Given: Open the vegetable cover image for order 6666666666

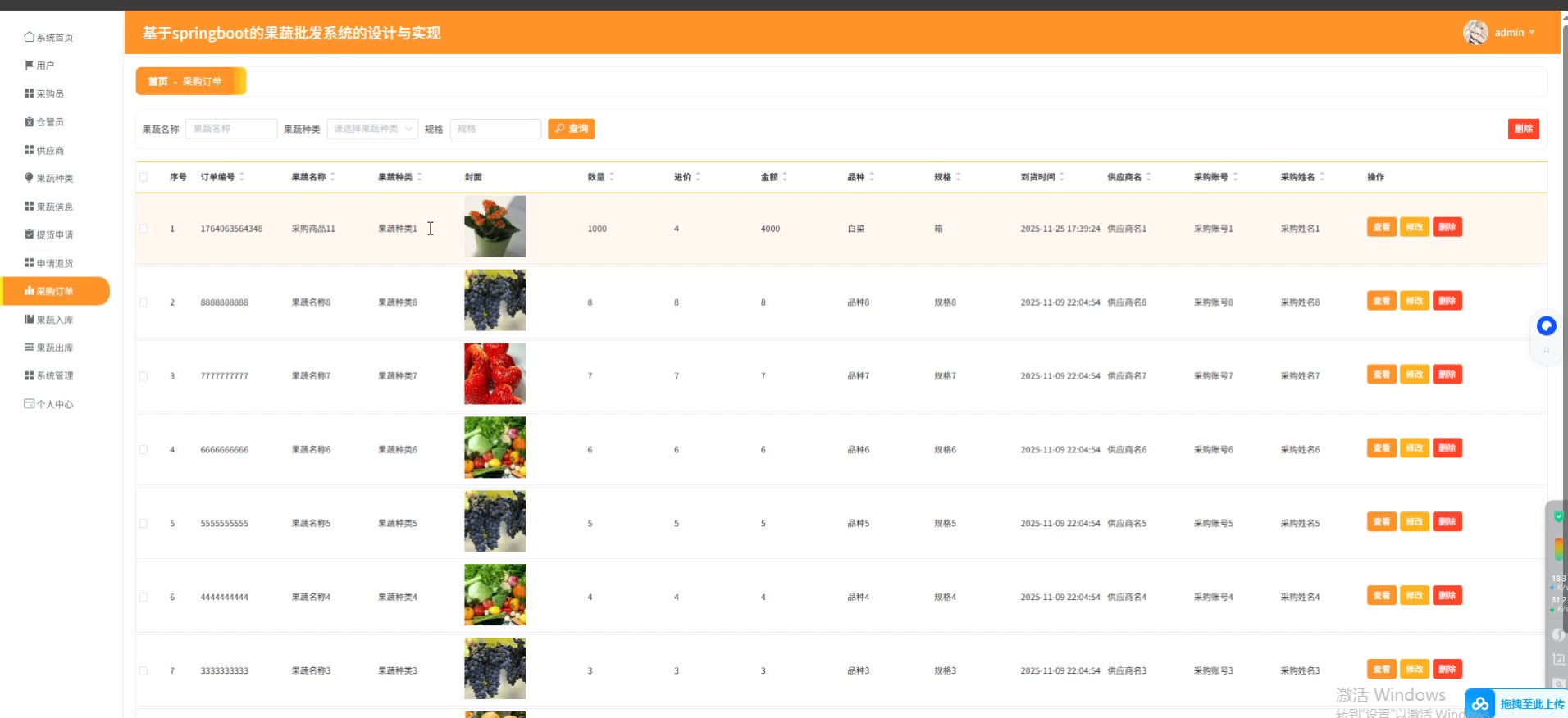Looking at the screenshot, I should pyautogui.click(x=495, y=448).
